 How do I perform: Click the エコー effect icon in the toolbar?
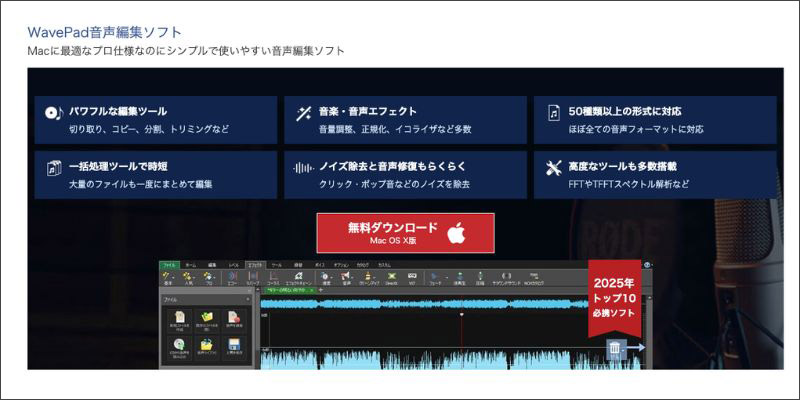[x=232, y=278]
